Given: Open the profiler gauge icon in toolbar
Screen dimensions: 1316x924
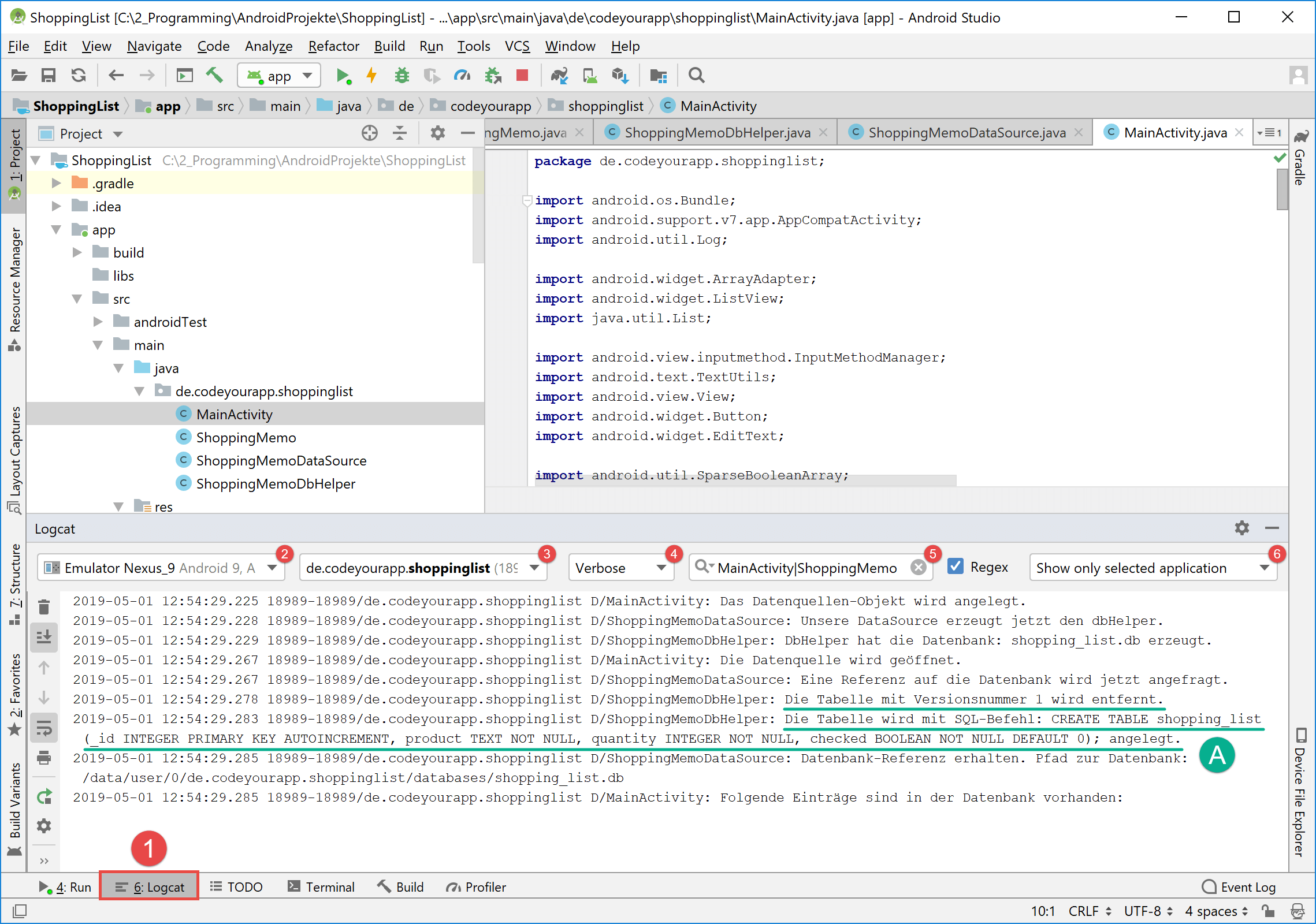Looking at the screenshot, I should click(462, 76).
